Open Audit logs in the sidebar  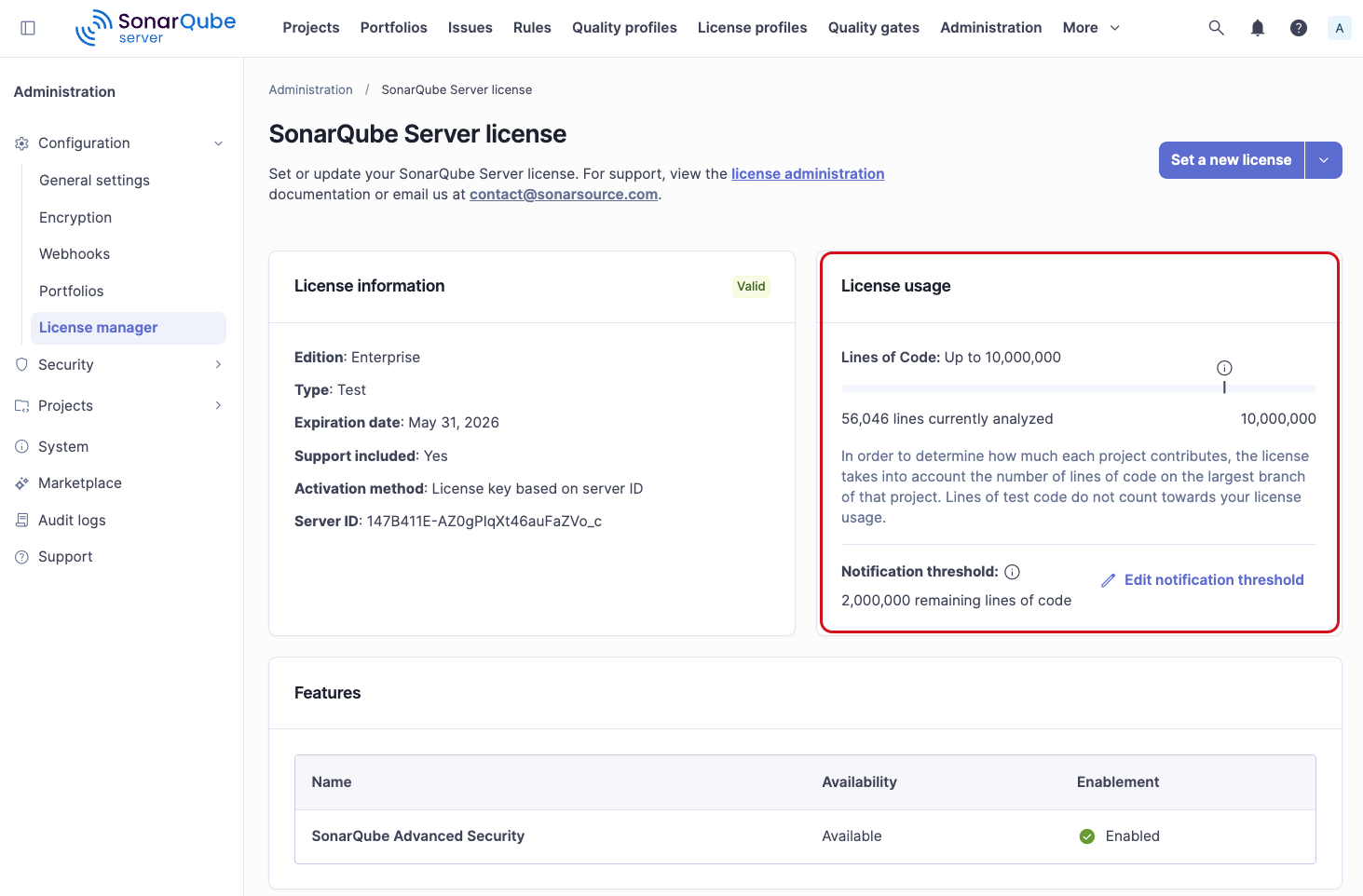click(72, 521)
